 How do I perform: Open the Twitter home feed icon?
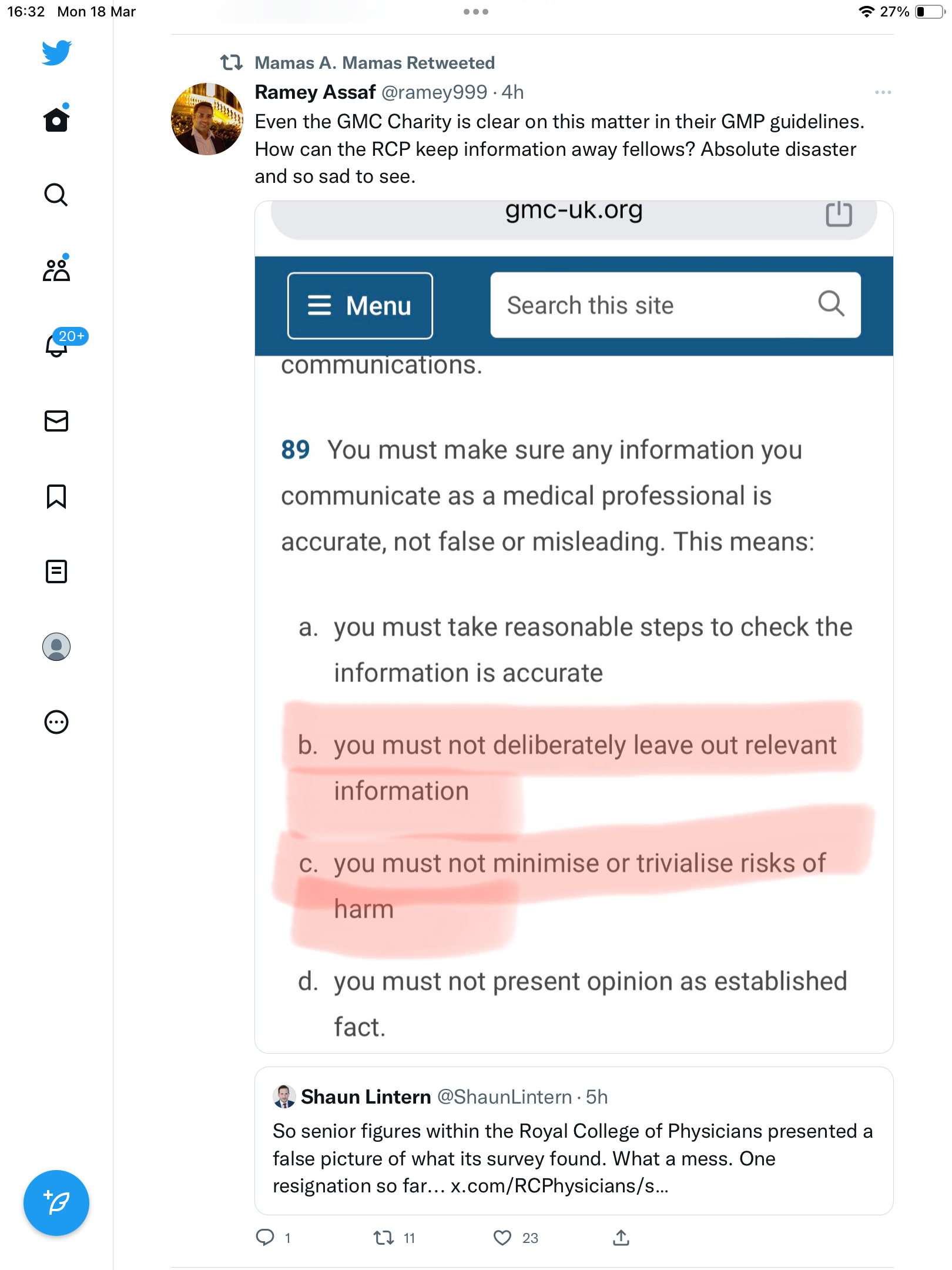(x=56, y=119)
